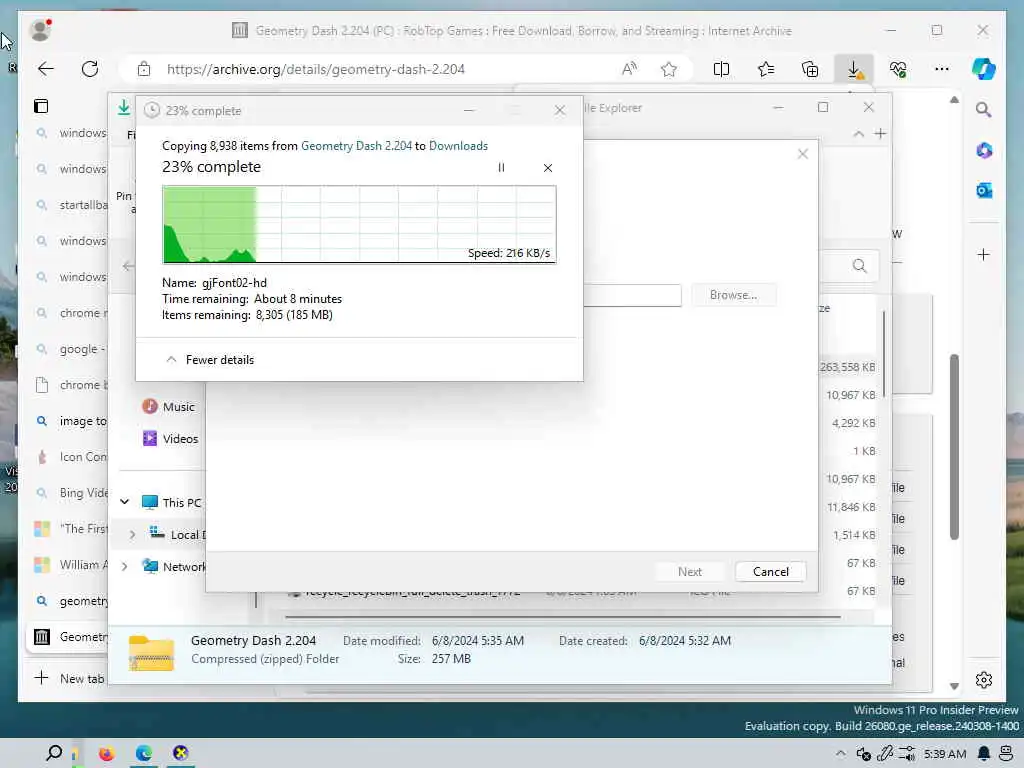Open the Downloads destination link
Screen dimensions: 1024x768
pos(458,146)
